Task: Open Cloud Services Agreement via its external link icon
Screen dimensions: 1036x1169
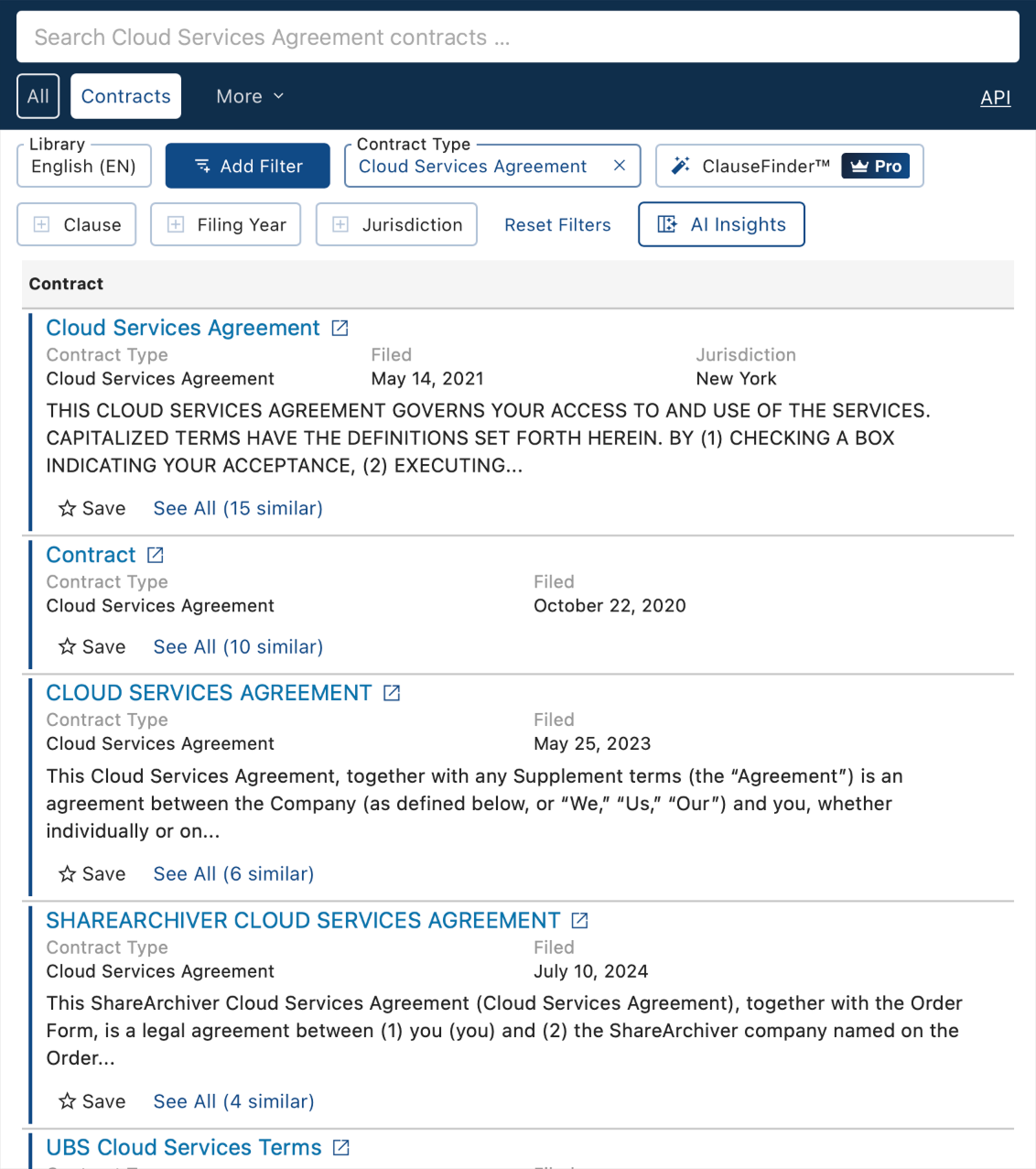Action: click(340, 328)
